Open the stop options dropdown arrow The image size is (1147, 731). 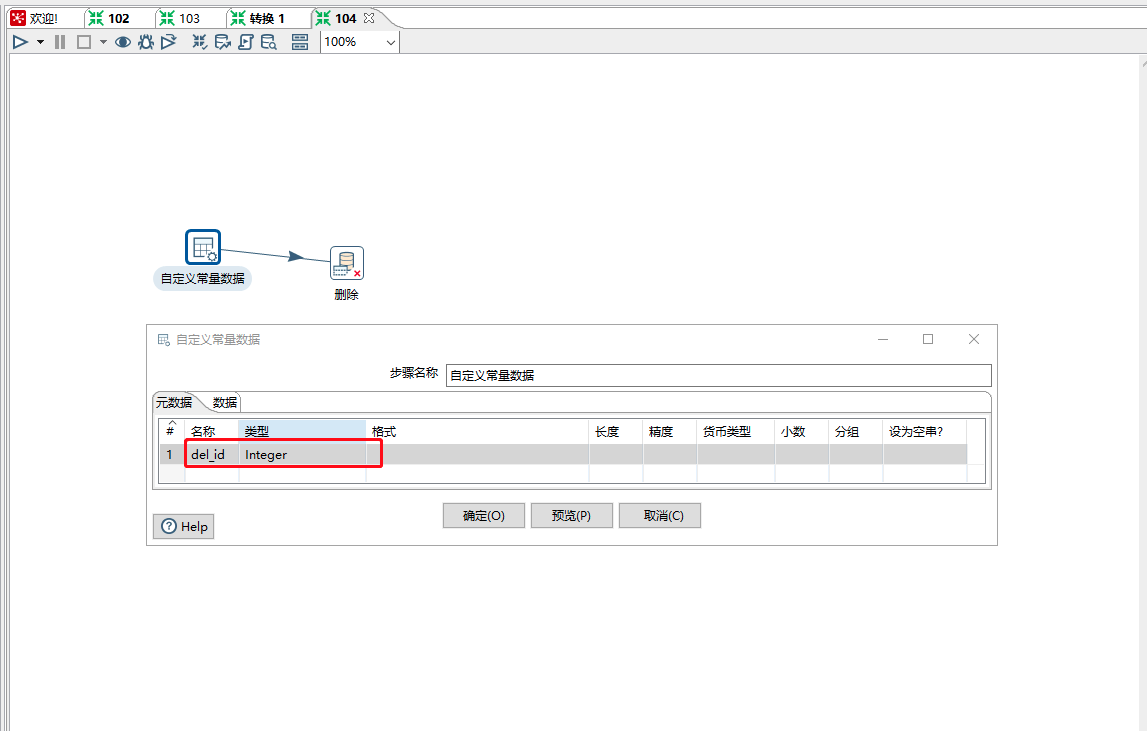coord(102,41)
